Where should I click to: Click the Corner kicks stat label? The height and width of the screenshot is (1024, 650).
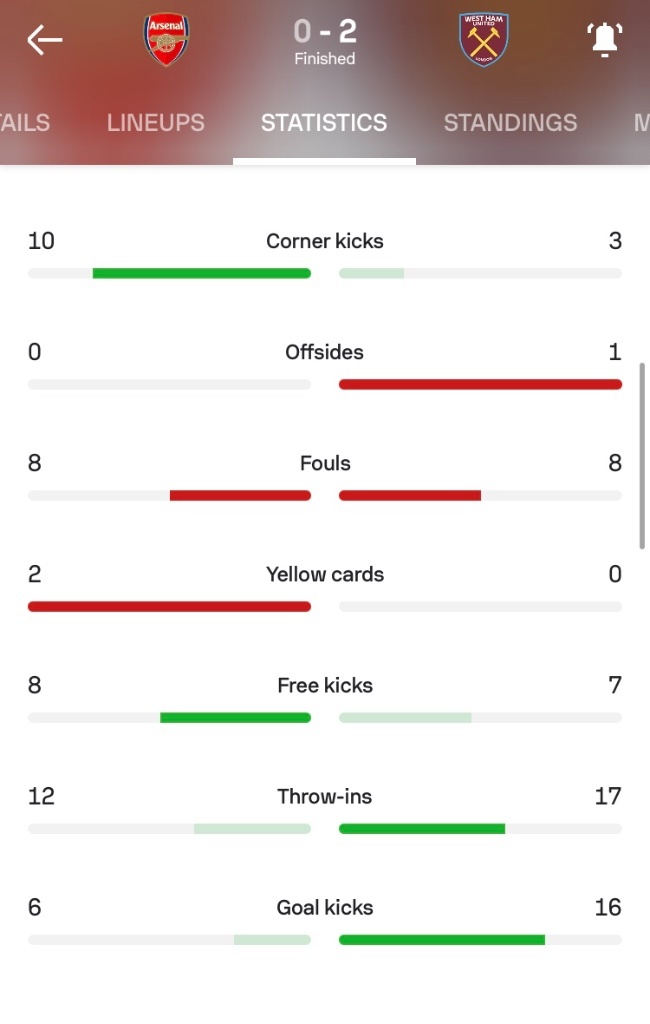tap(325, 241)
